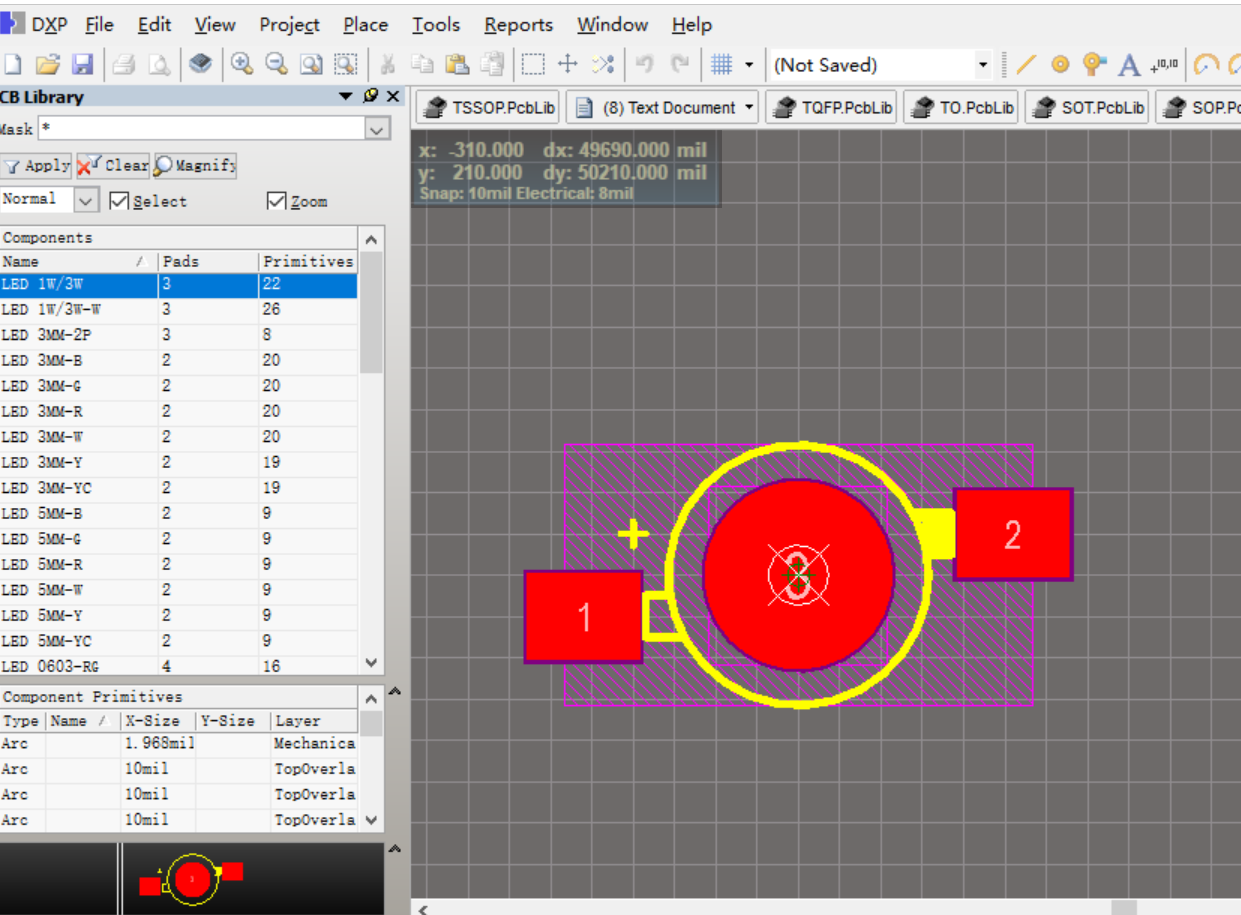Image resolution: width=1241 pixels, height=915 pixels.
Task: Switch to the SOT.PcbLib tab
Action: [x=1089, y=108]
